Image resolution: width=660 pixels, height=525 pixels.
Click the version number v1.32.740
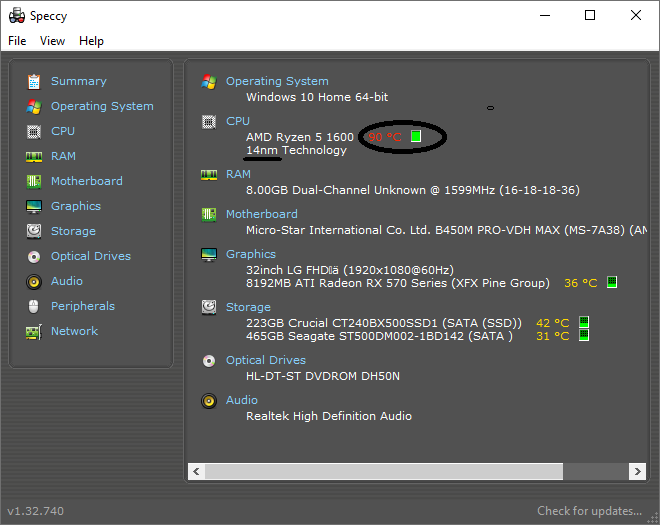pyautogui.click(x=36, y=511)
